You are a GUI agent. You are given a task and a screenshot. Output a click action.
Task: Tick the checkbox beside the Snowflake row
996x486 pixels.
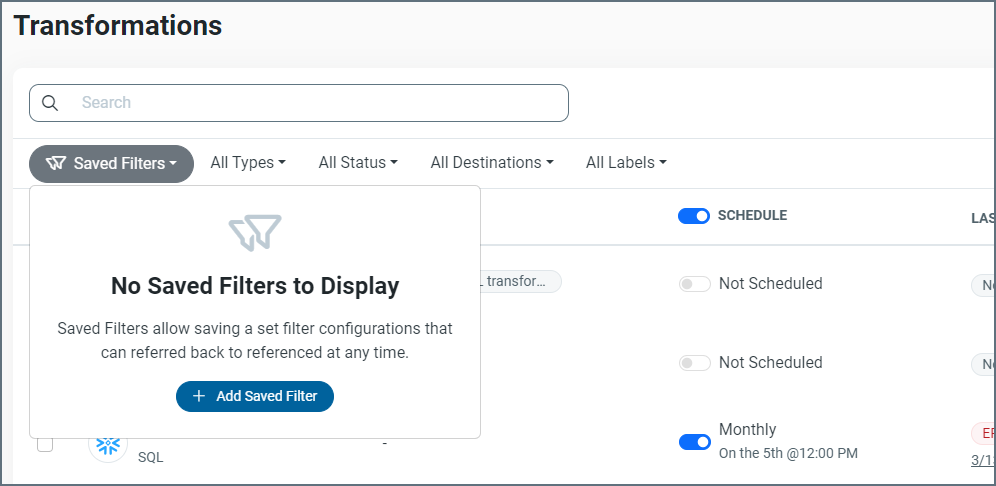[x=45, y=443]
